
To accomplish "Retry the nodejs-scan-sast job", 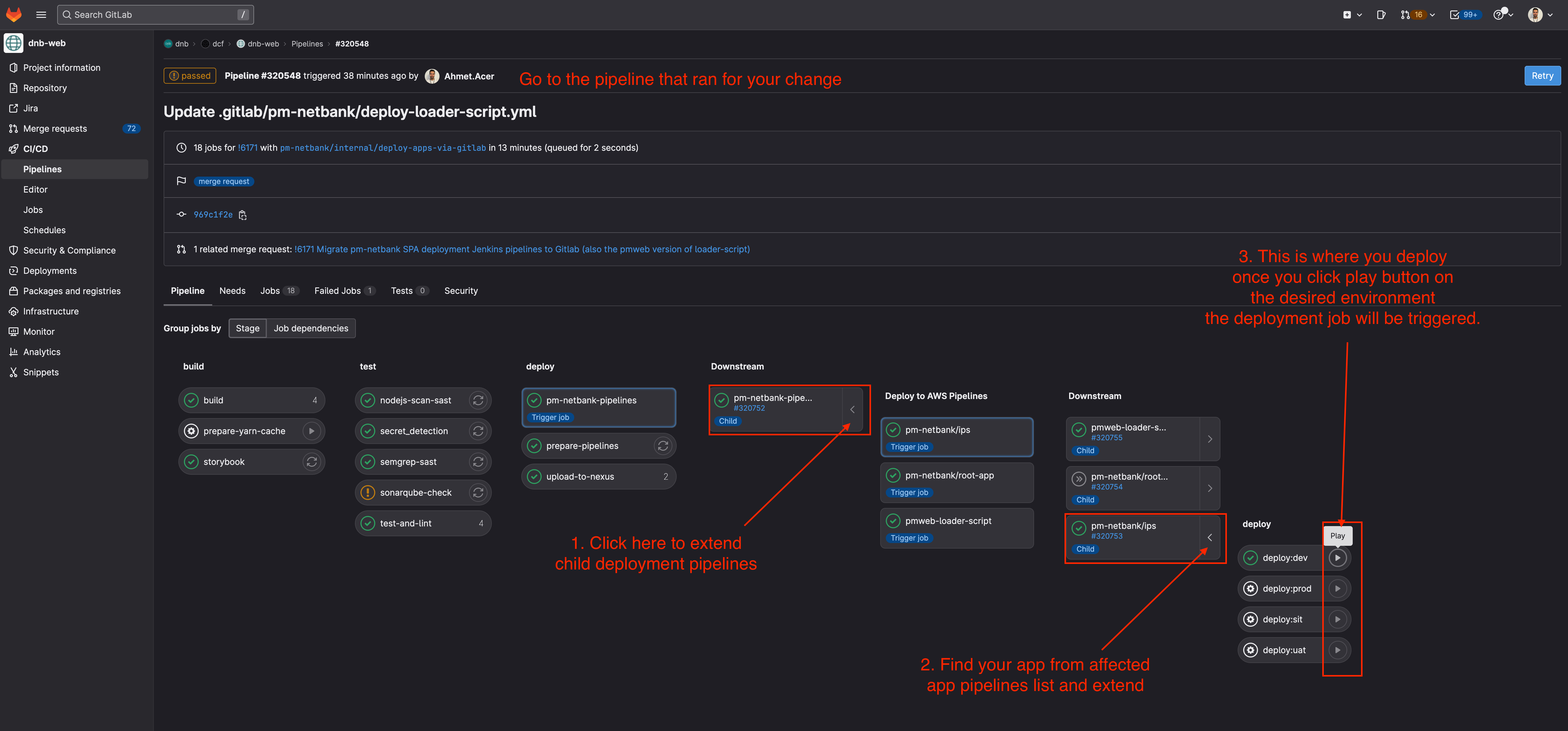I will click(x=479, y=401).
